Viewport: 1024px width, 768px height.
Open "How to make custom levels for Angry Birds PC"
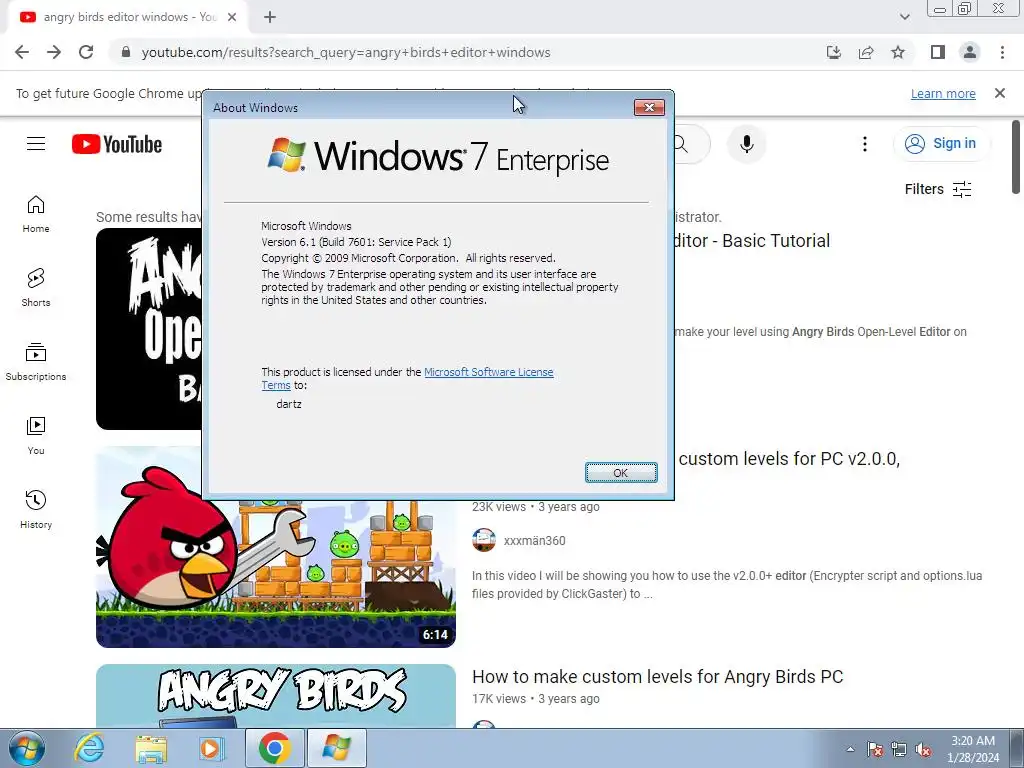657,677
